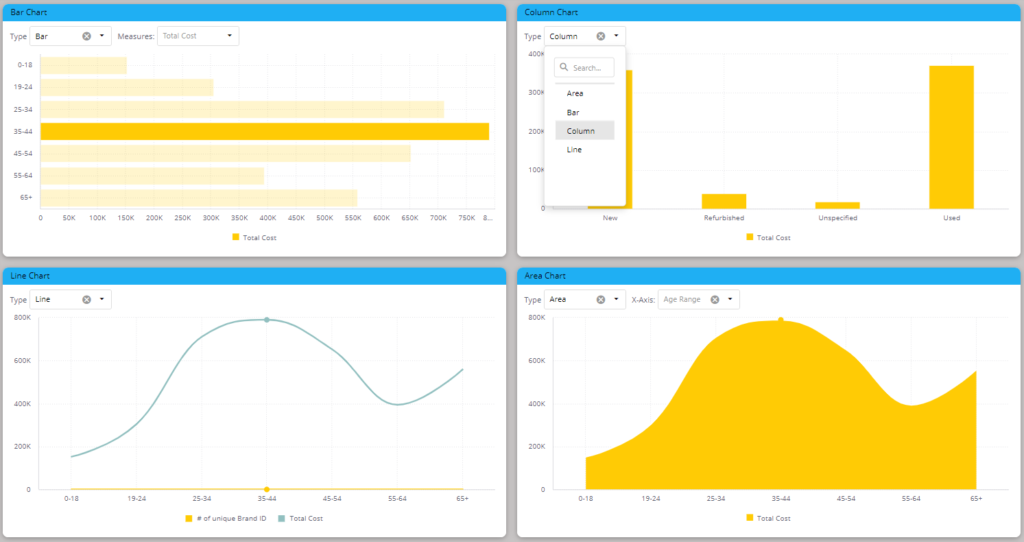Image resolution: width=1024 pixels, height=542 pixels.
Task: Open the X-Axis Age Range dropdown arrow
Action: (730, 299)
